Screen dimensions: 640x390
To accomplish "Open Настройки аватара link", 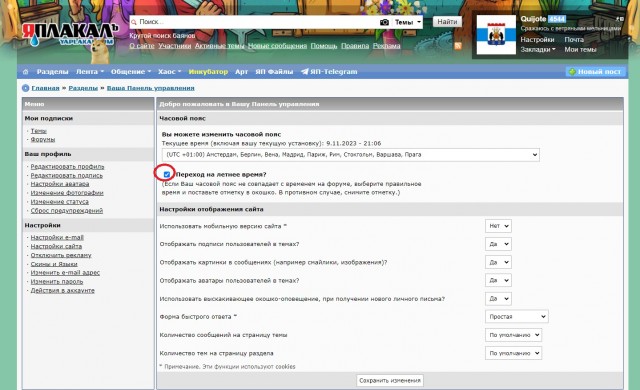I will pos(60,184).
